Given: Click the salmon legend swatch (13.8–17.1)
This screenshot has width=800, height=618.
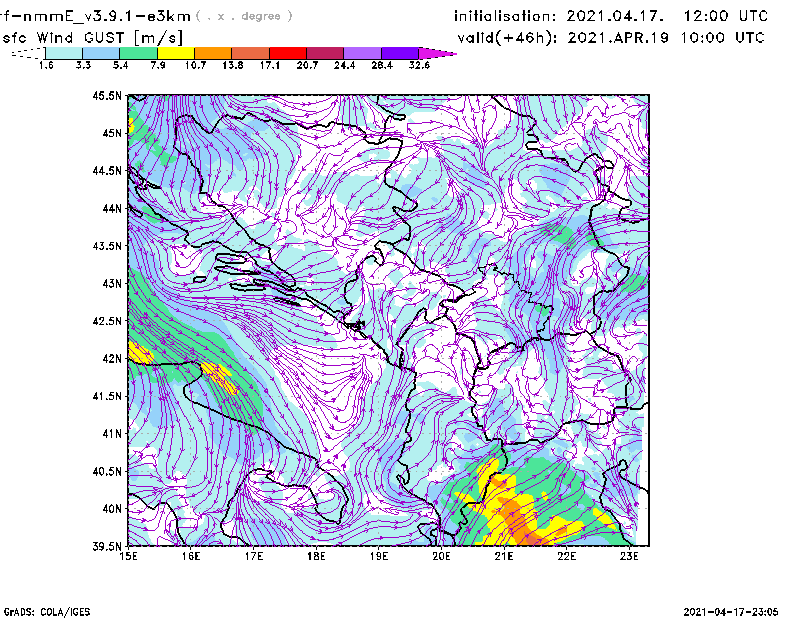Looking at the screenshot, I should [251, 53].
